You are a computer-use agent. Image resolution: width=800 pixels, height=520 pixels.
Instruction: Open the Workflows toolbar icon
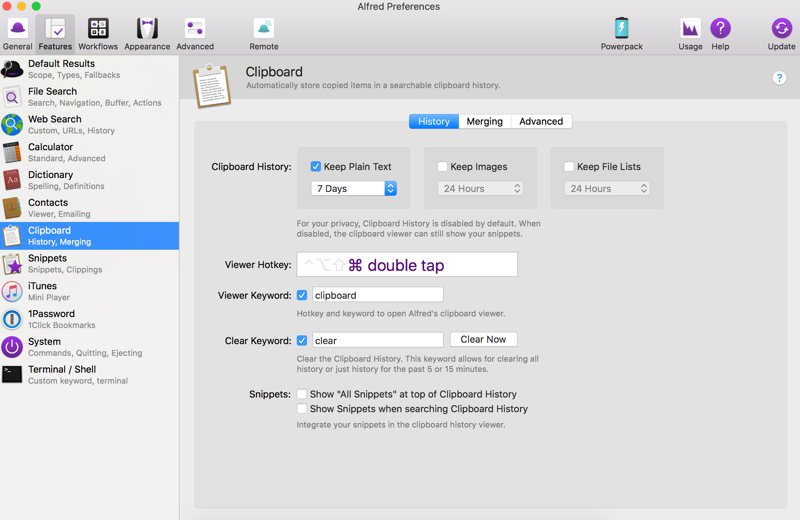pyautogui.click(x=98, y=29)
